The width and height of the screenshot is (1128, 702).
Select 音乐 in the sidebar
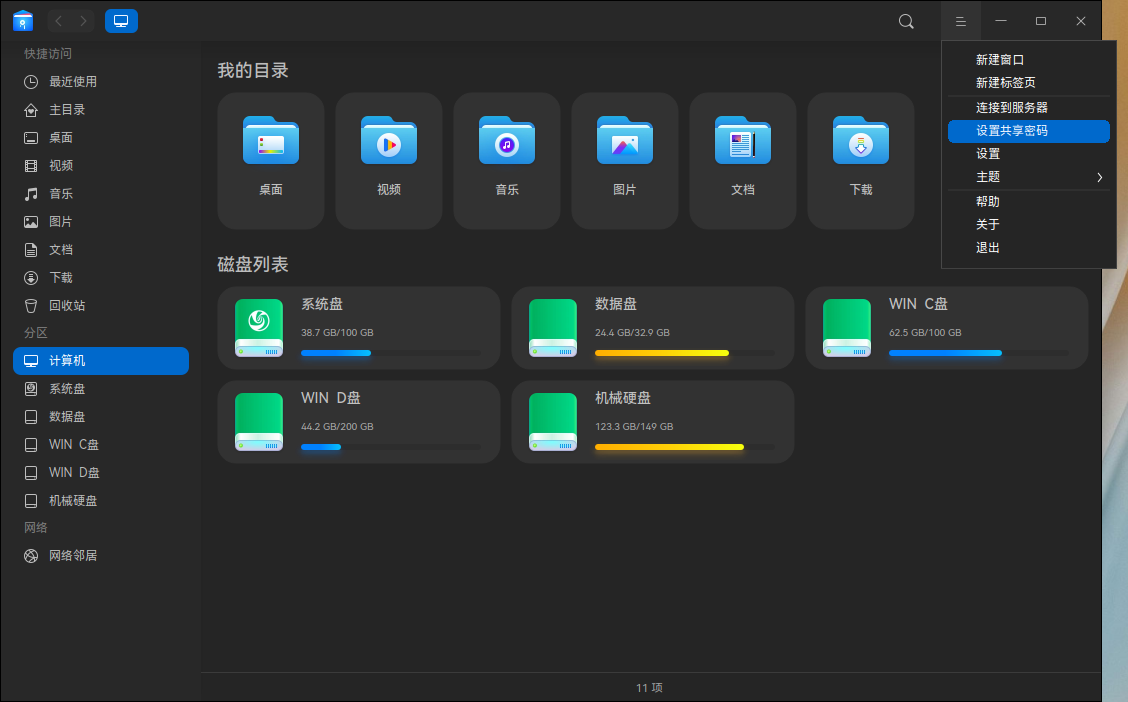(101, 193)
